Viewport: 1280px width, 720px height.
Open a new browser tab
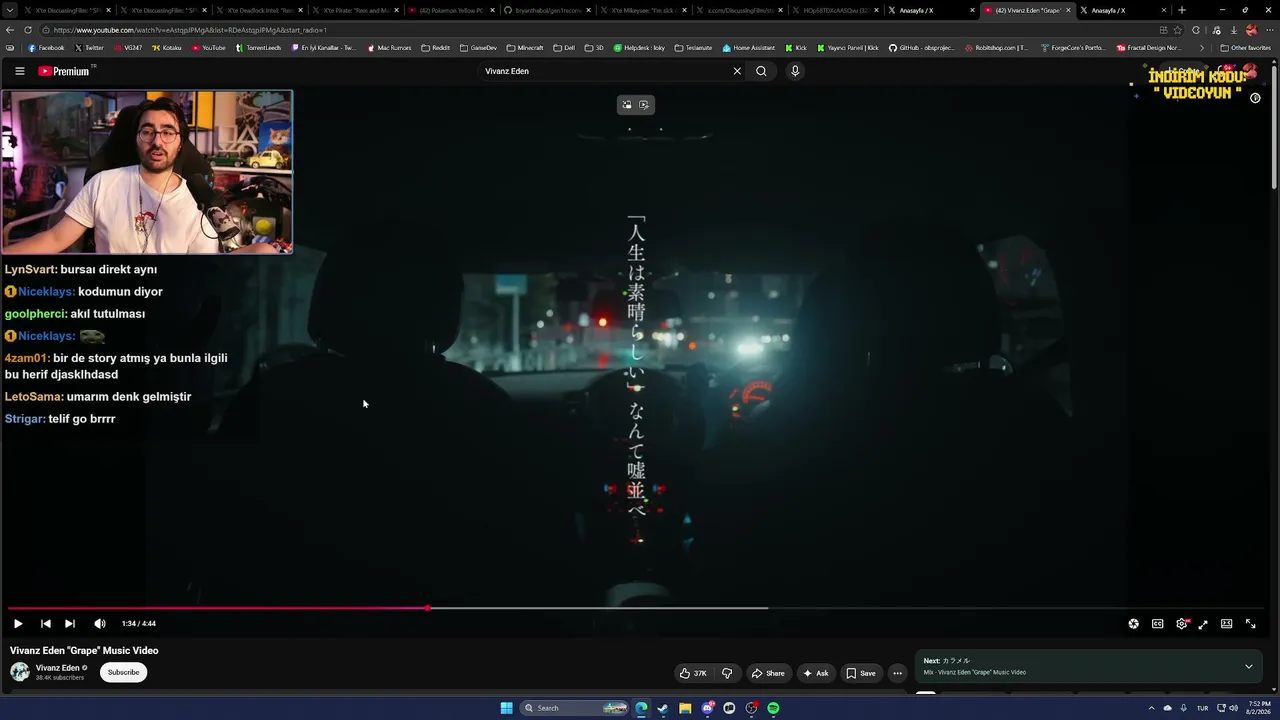[1182, 10]
